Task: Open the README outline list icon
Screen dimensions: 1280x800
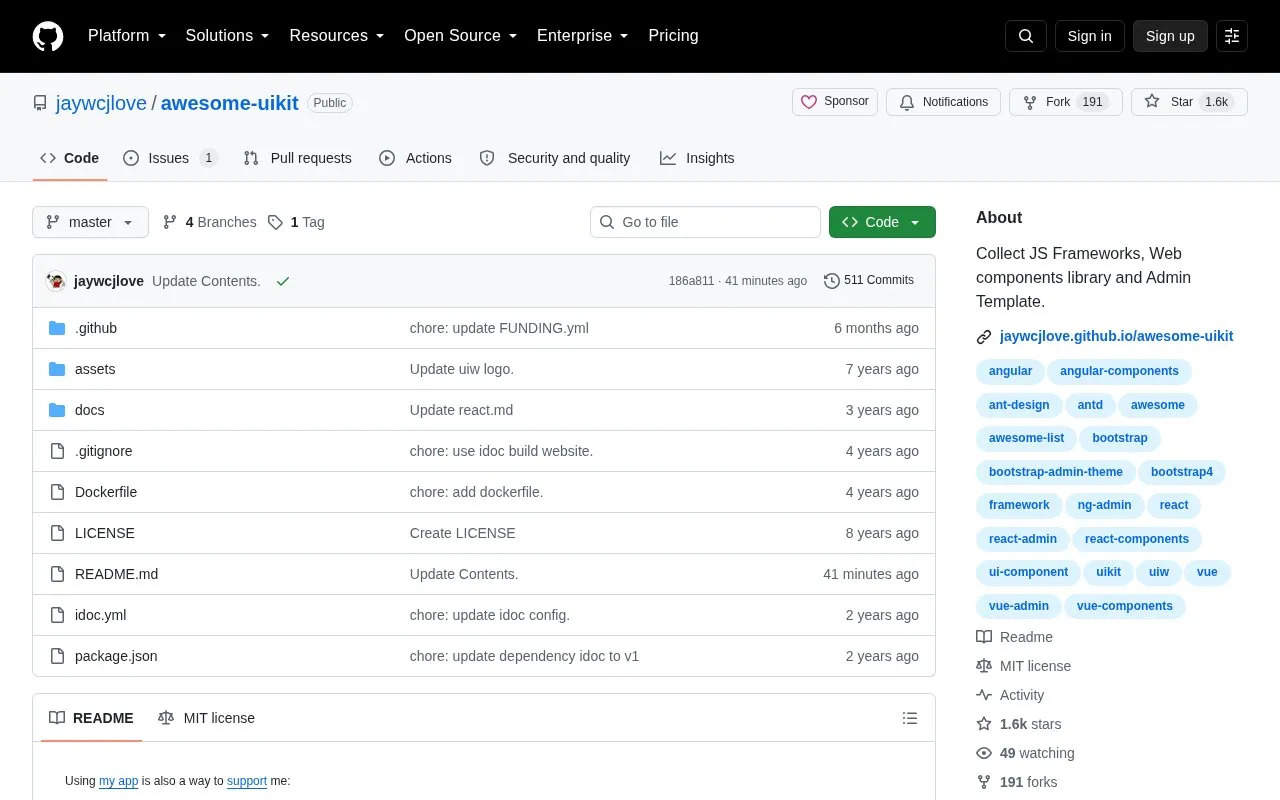Action: 910,718
